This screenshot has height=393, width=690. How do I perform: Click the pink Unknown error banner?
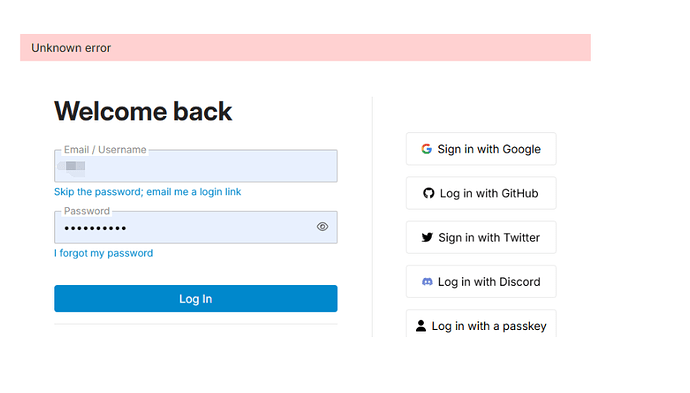[x=305, y=48]
